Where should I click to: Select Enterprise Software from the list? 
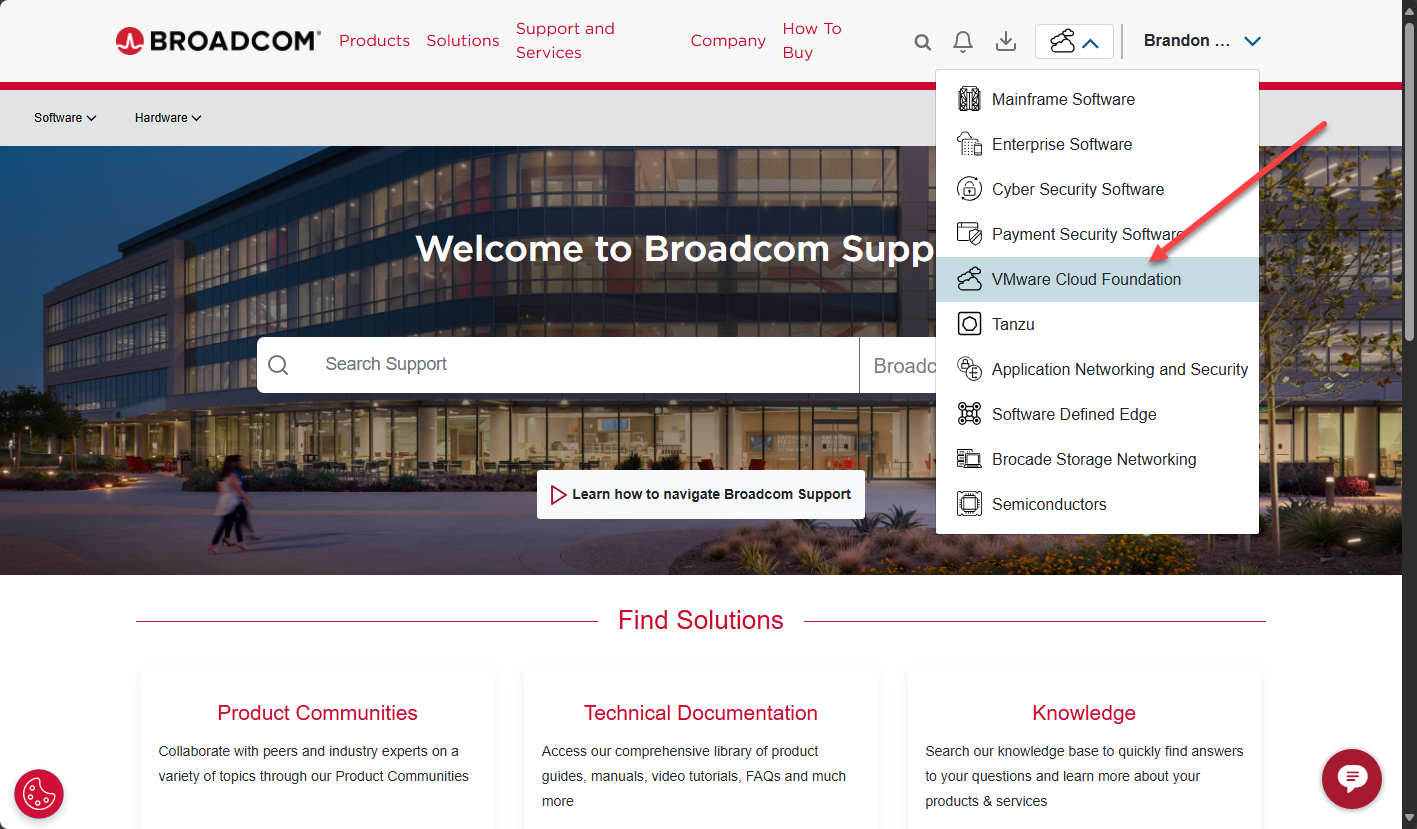(x=1097, y=144)
